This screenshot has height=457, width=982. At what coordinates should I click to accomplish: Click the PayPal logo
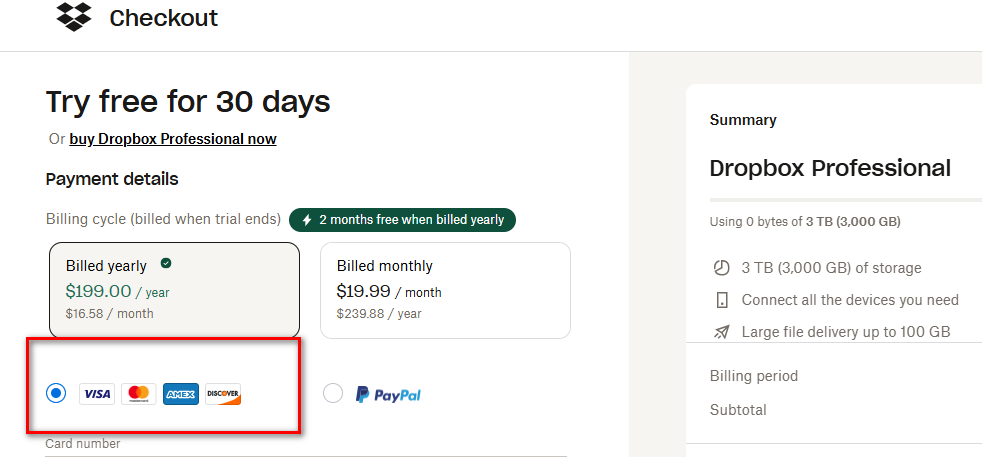coord(388,395)
